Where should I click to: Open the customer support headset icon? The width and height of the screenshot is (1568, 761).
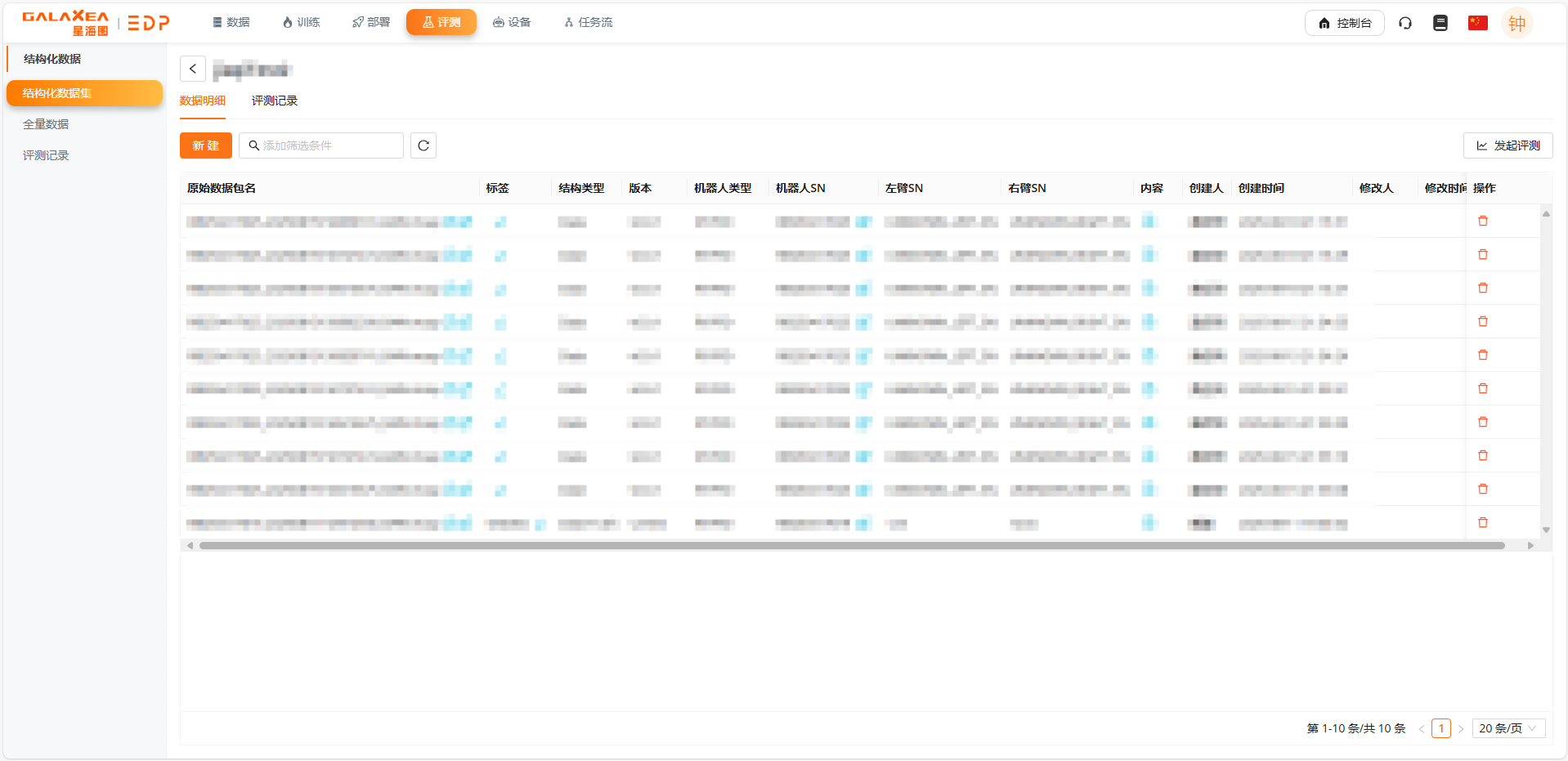click(x=1405, y=23)
